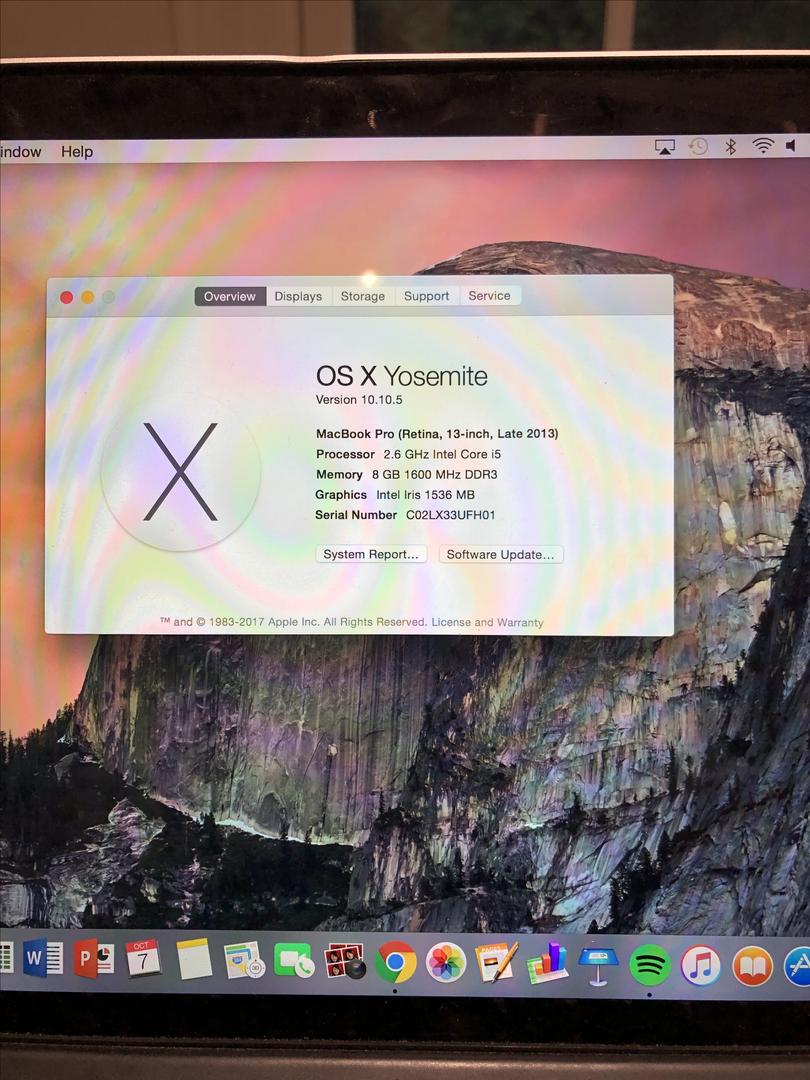The width and height of the screenshot is (810, 1080).
Task: Open the Notes app in the dock
Action: point(194,959)
